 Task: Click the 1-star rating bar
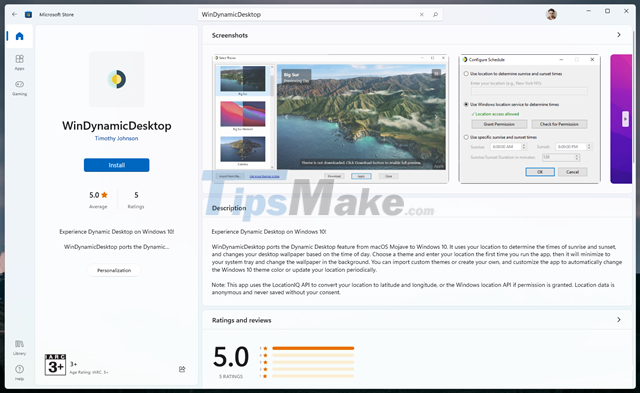click(x=313, y=376)
